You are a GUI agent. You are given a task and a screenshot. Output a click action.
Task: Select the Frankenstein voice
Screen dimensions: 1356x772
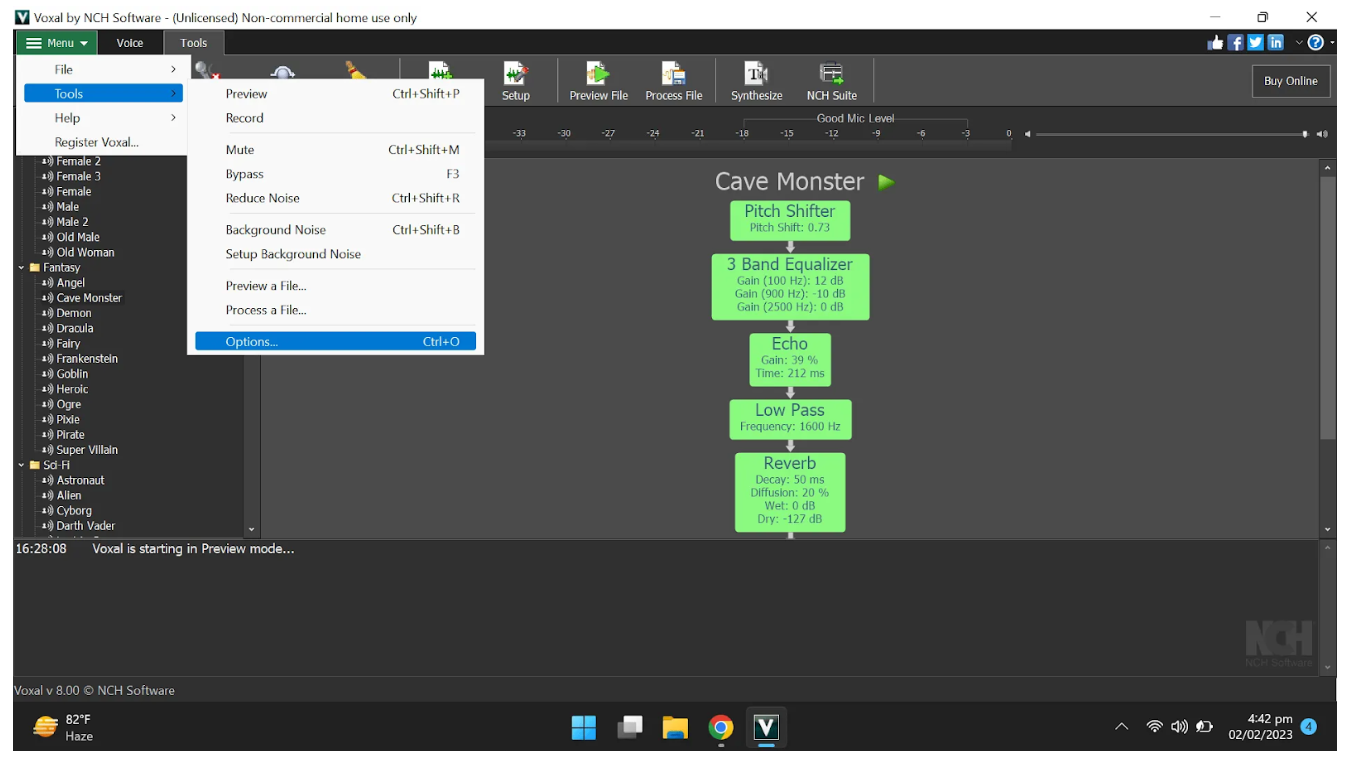[87, 359]
